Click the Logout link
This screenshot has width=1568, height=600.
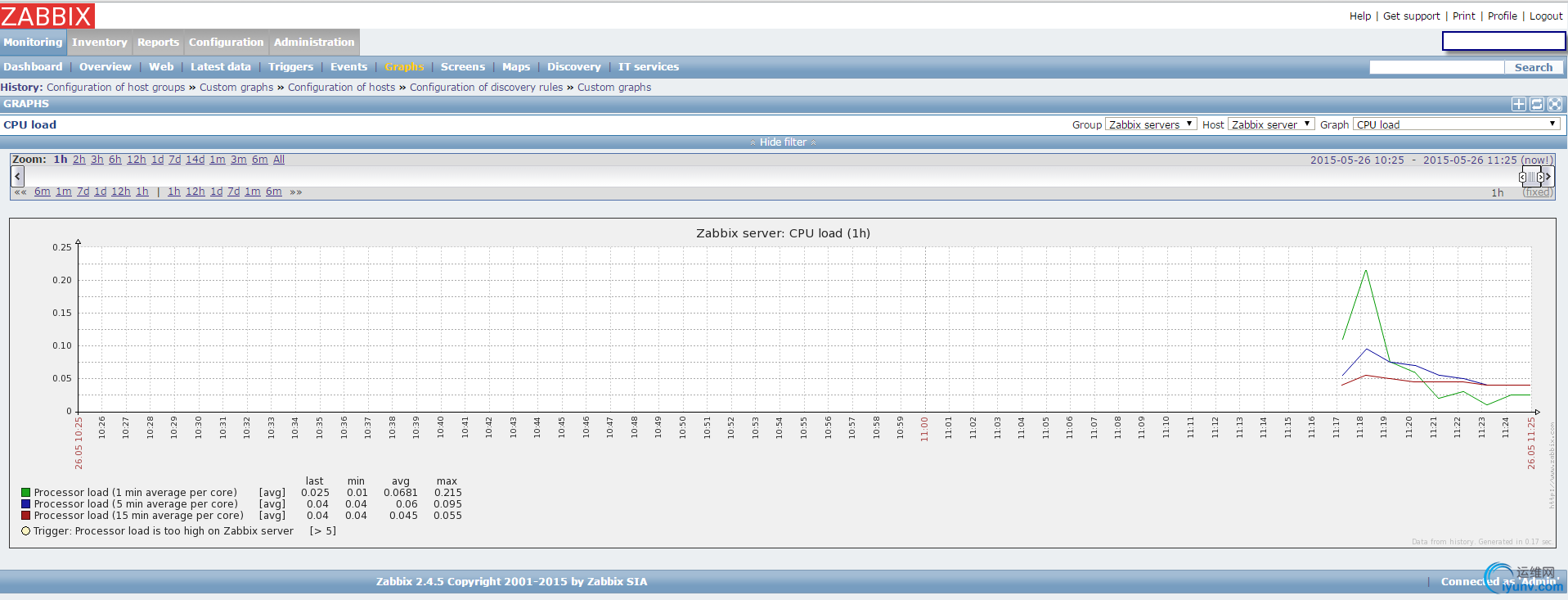(1546, 16)
